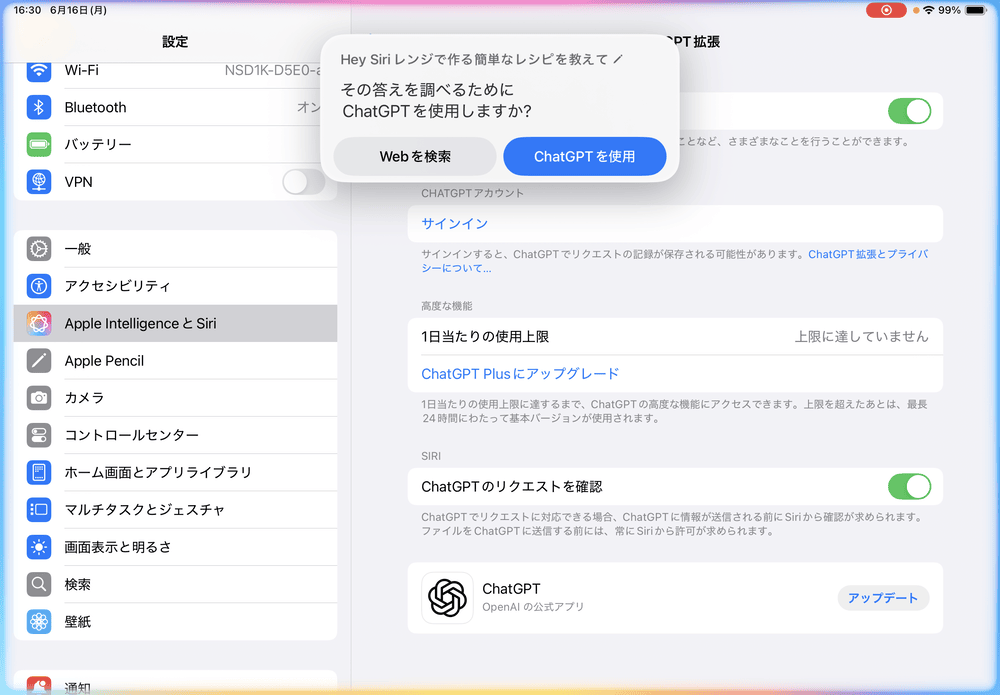
Task: Tap the ChatGPT app logo
Action: 447,598
